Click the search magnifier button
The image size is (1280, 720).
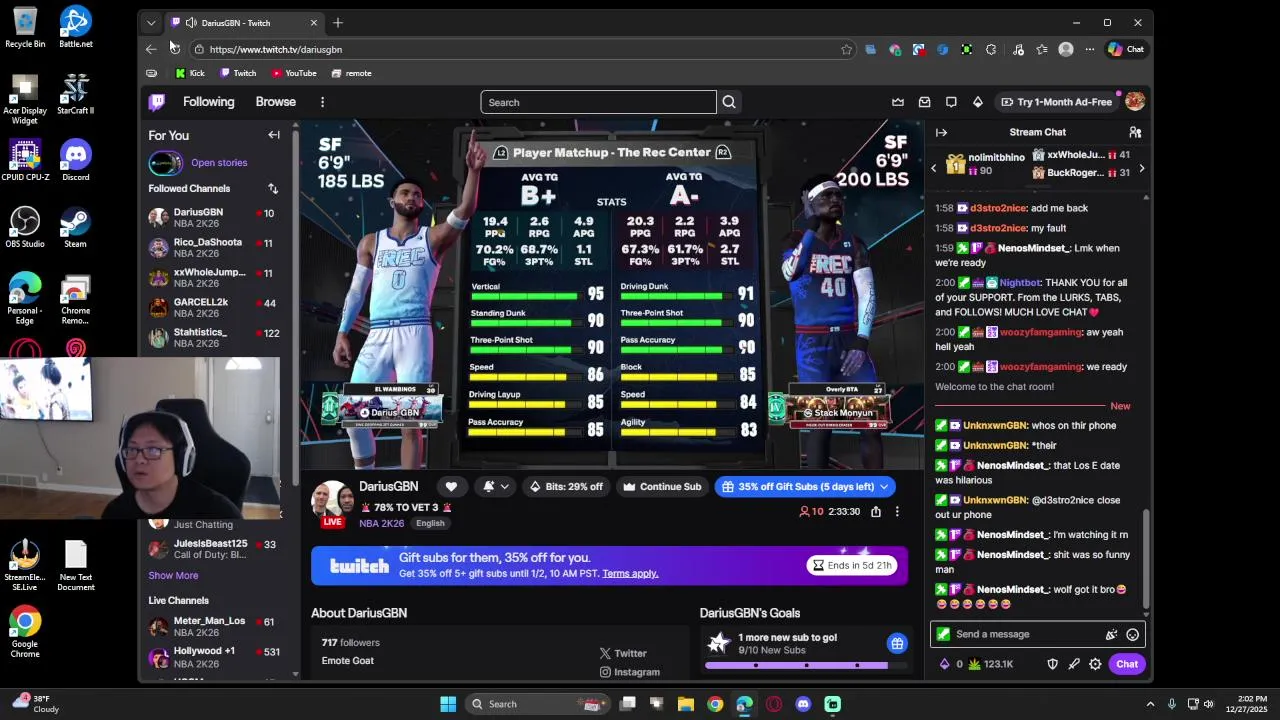pyautogui.click(x=729, y=102)
